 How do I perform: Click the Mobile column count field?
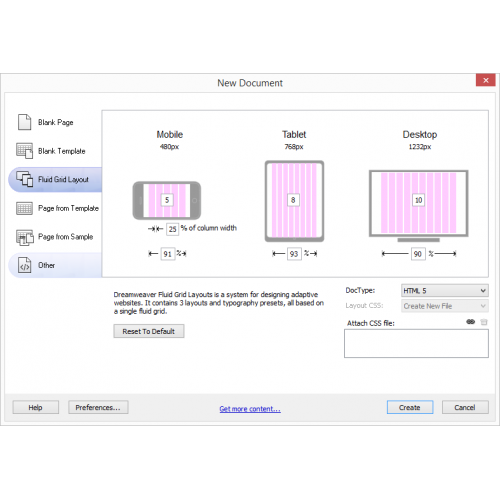tap(167, 200)
